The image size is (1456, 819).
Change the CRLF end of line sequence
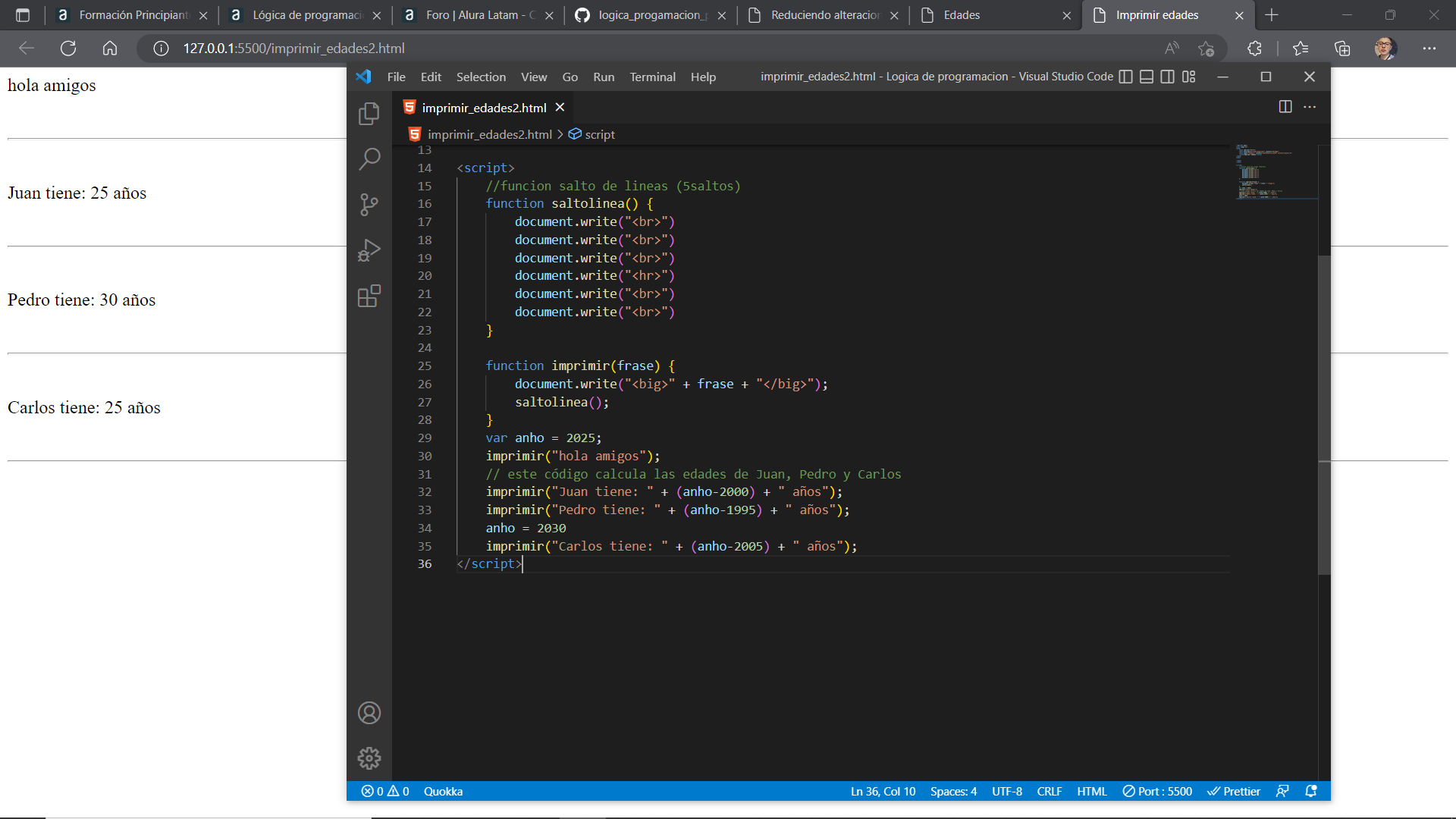[1050, 791]
